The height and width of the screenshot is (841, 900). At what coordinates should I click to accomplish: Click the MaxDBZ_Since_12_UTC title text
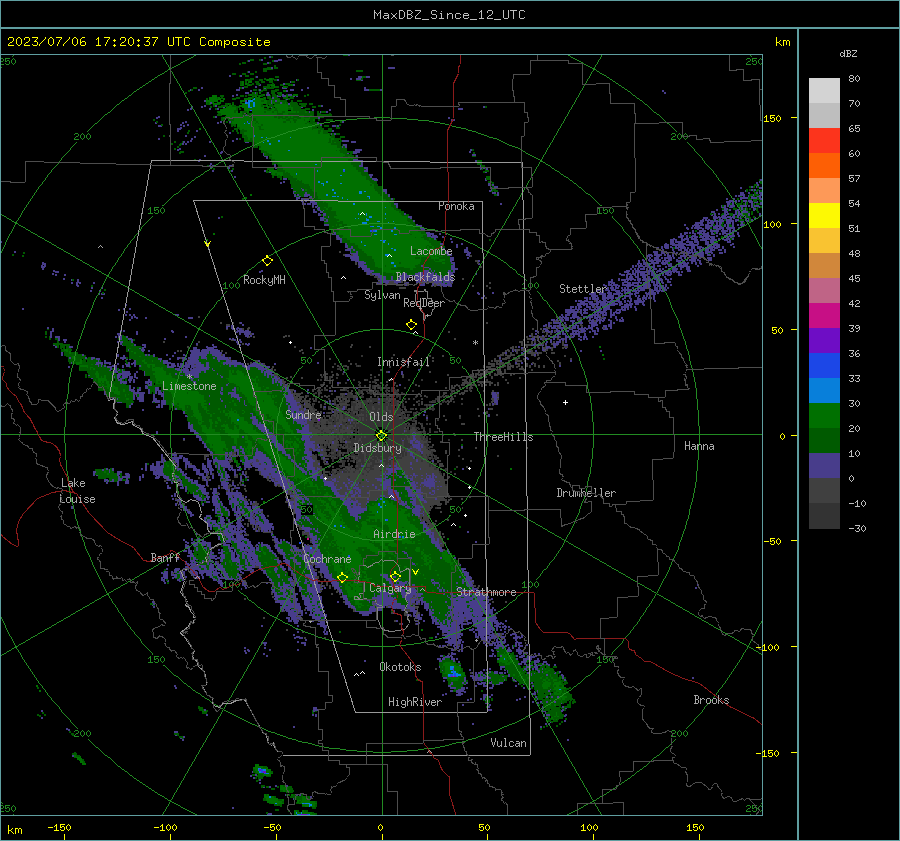(449, 15)
